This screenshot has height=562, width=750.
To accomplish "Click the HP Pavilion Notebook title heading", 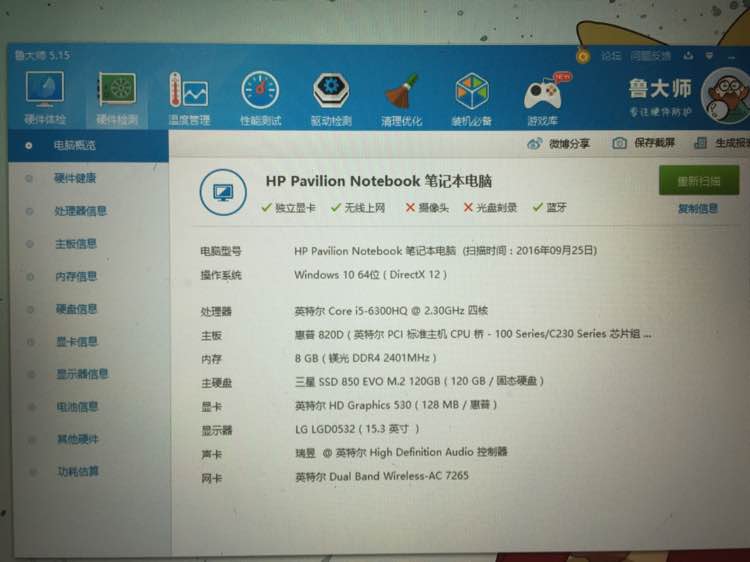I will [x=379, y=181].
